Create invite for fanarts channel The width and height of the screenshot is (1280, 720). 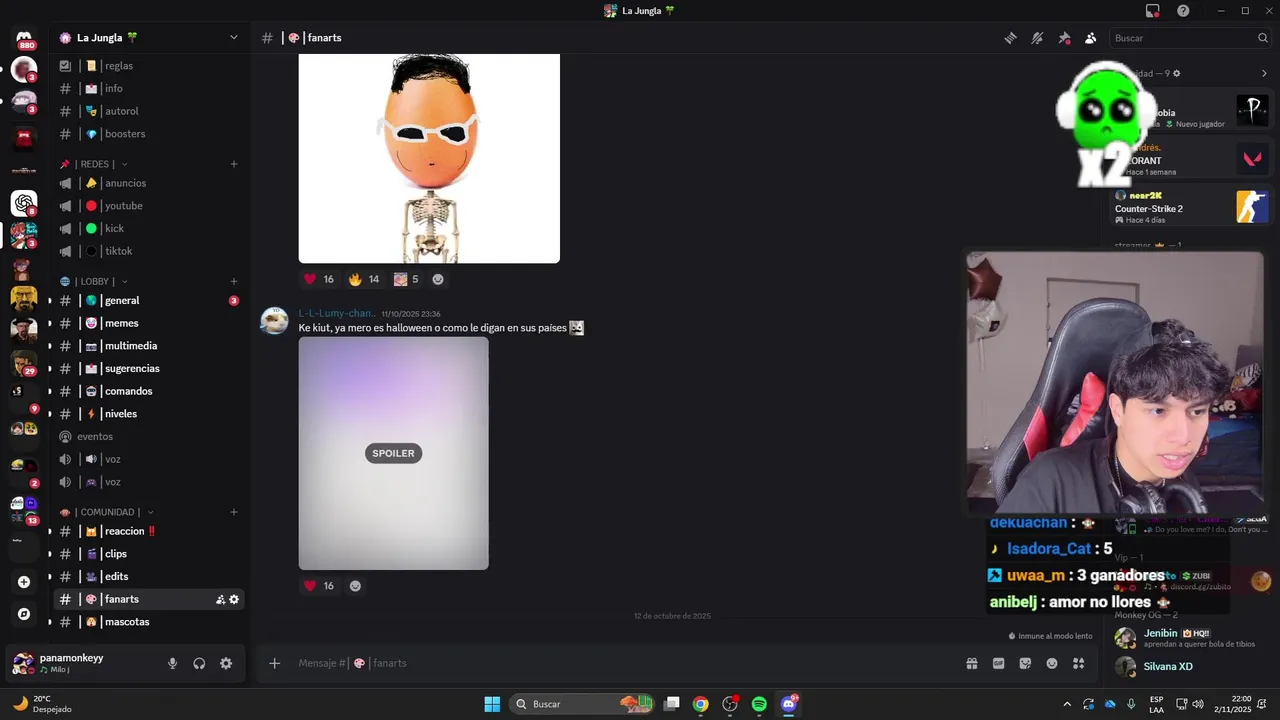220,599
